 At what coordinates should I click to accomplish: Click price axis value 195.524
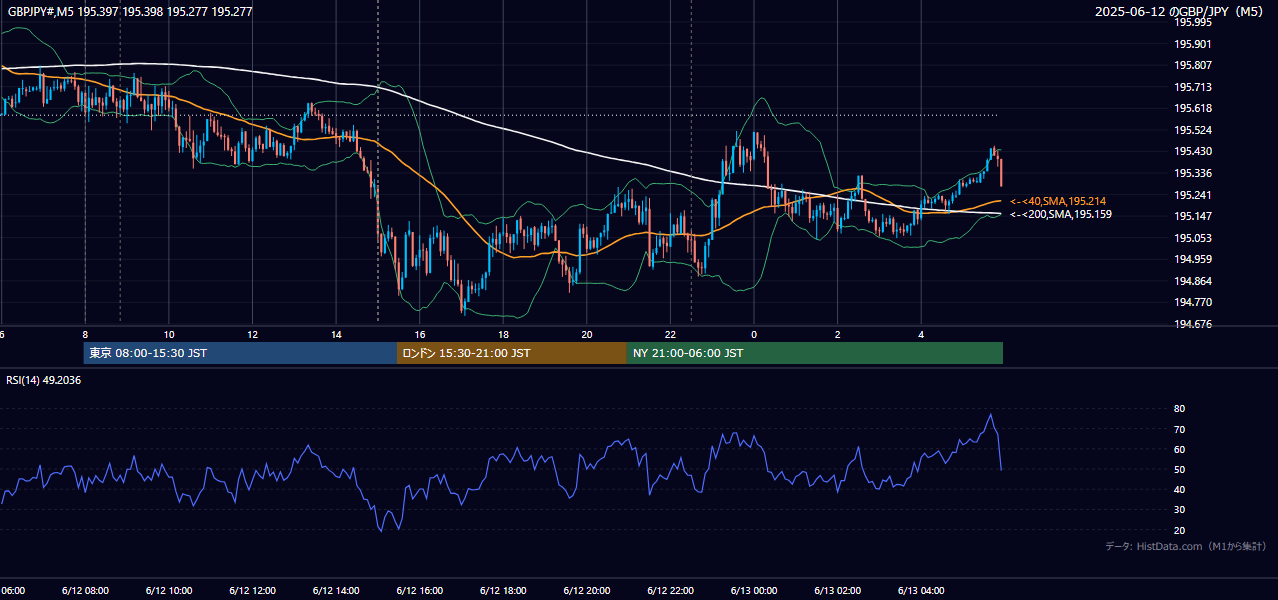[1192, 130]
